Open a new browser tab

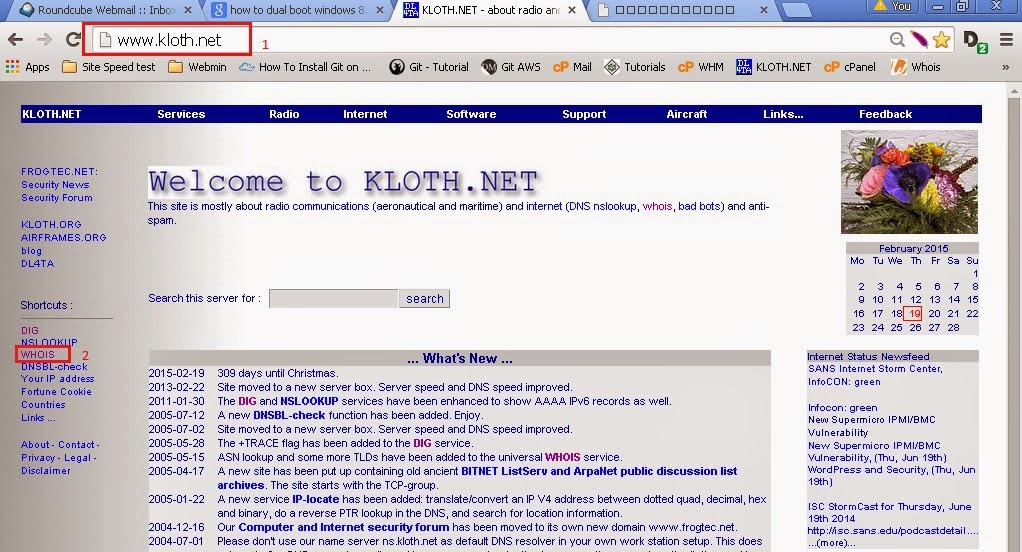click(x=795, y=10)
